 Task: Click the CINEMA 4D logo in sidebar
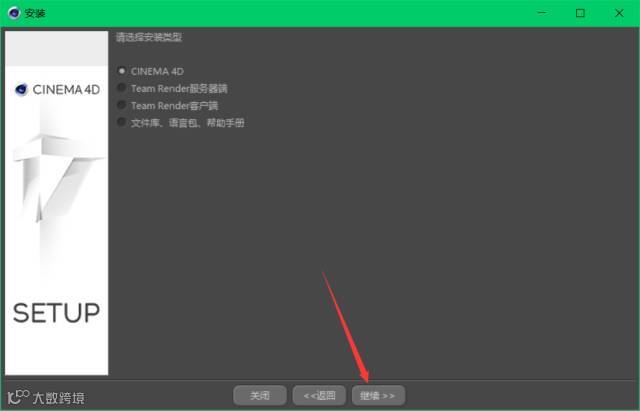click(57, 89)
